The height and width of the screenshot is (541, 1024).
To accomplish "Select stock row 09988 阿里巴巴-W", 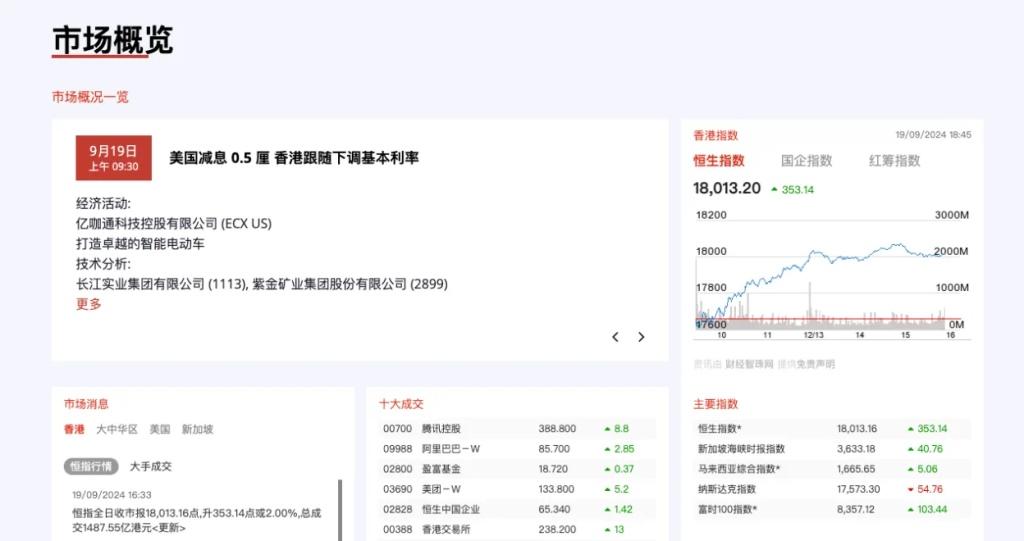I will coord(517,449).
